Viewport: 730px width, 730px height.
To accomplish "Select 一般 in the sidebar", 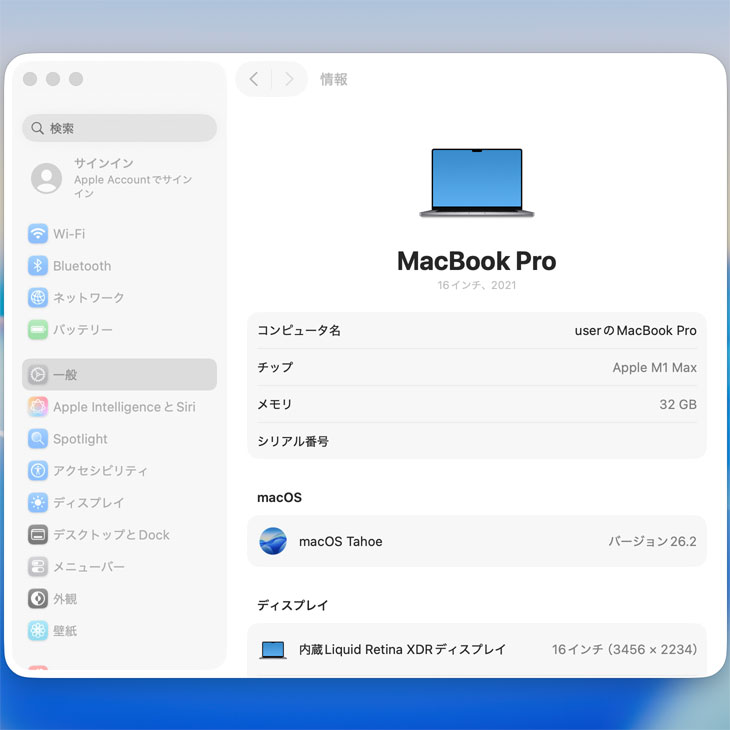I will coord(119,375).
